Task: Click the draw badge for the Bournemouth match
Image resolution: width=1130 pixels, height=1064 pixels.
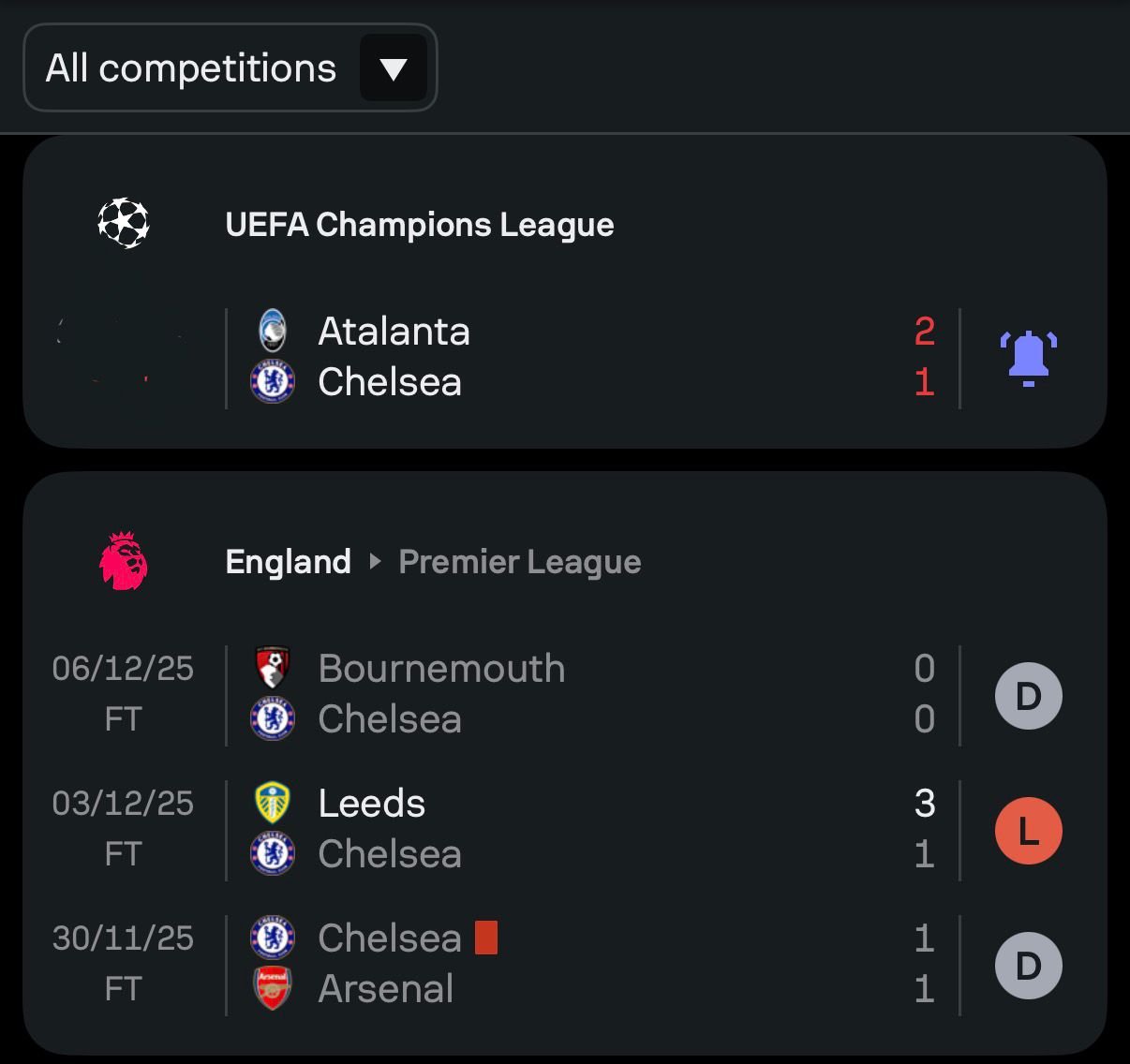Action: tap(1028, 696)
